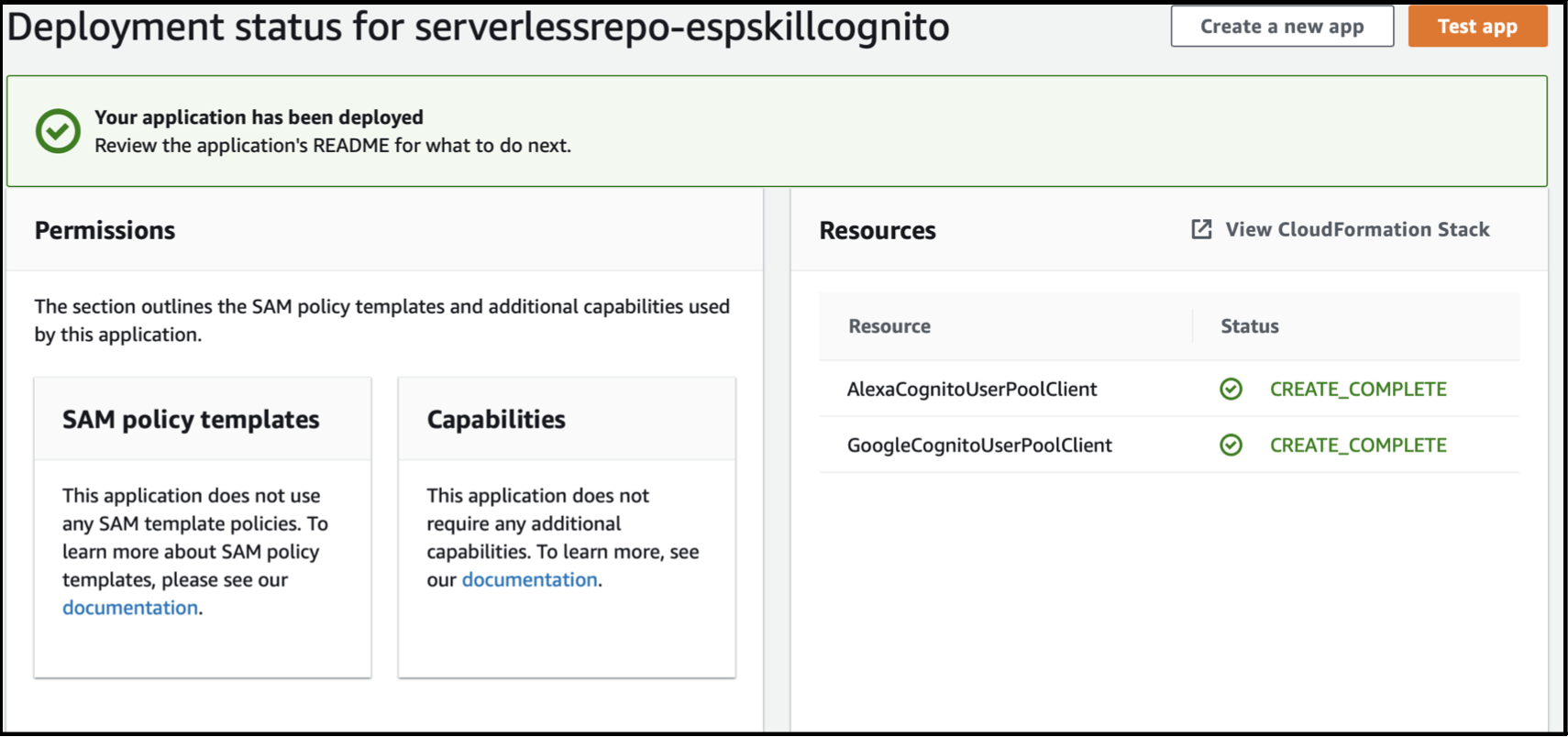Click the SAM policy templates card heading
This screenshot has height=737, width=1568.
[191, 420]
